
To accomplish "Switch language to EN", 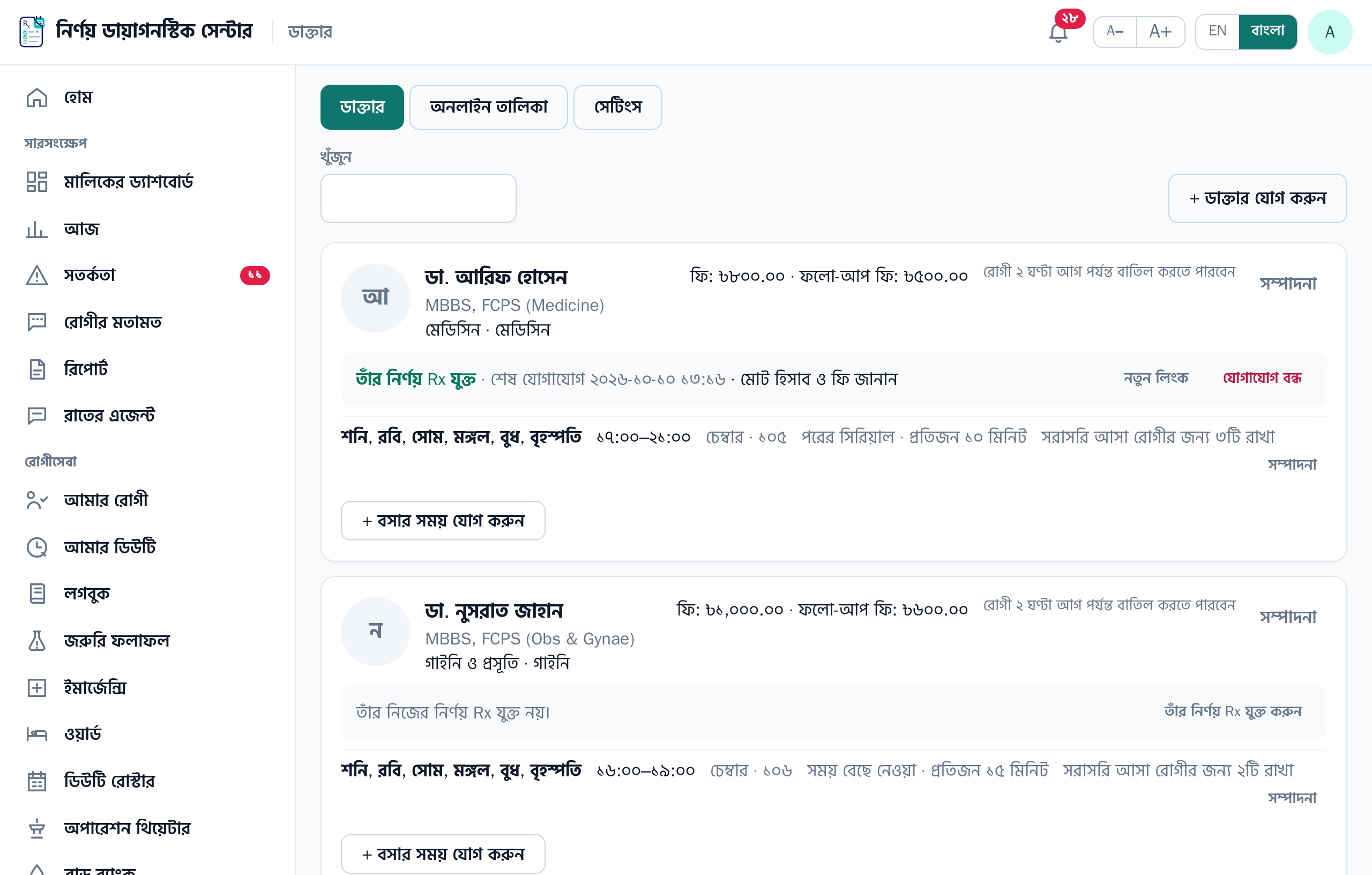I will (x=1217, y=31).
